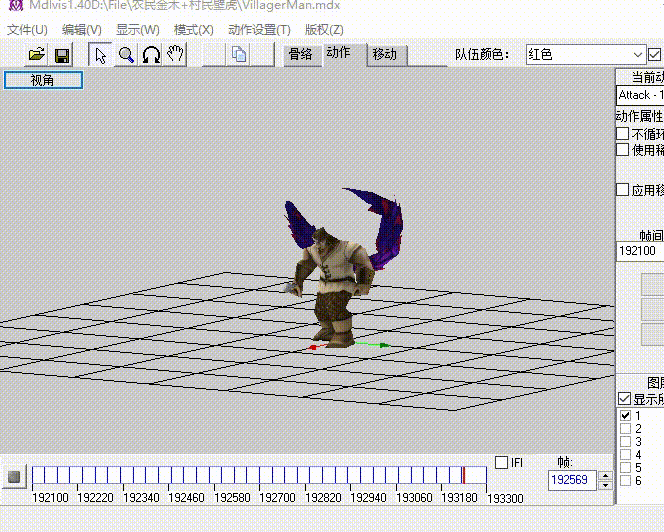Click the frame interval field showing 192100
The width and height of the screenshot is (664, 532).
[640, 251]
